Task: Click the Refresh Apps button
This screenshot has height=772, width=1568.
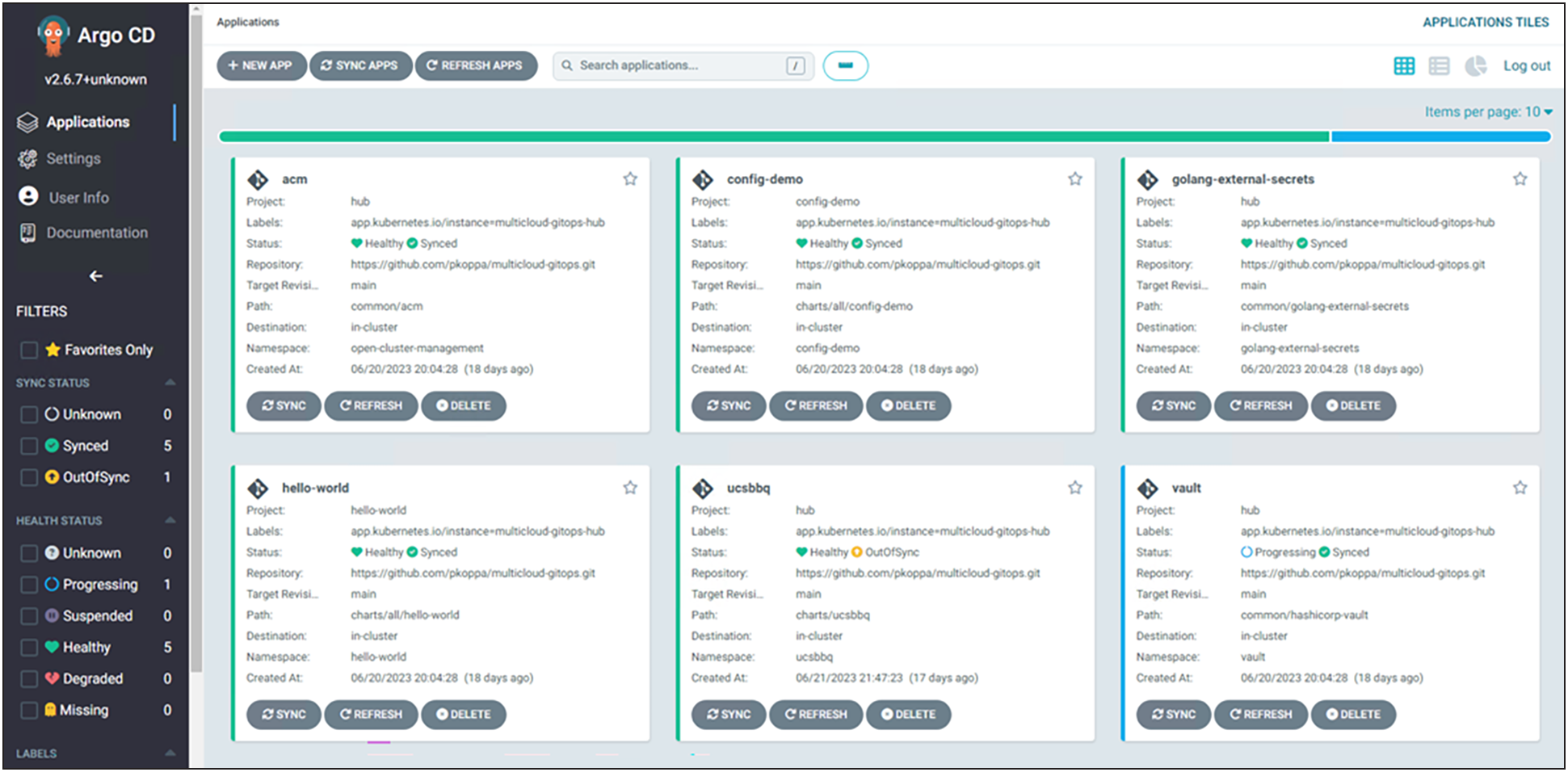Action: click(476, 65)
